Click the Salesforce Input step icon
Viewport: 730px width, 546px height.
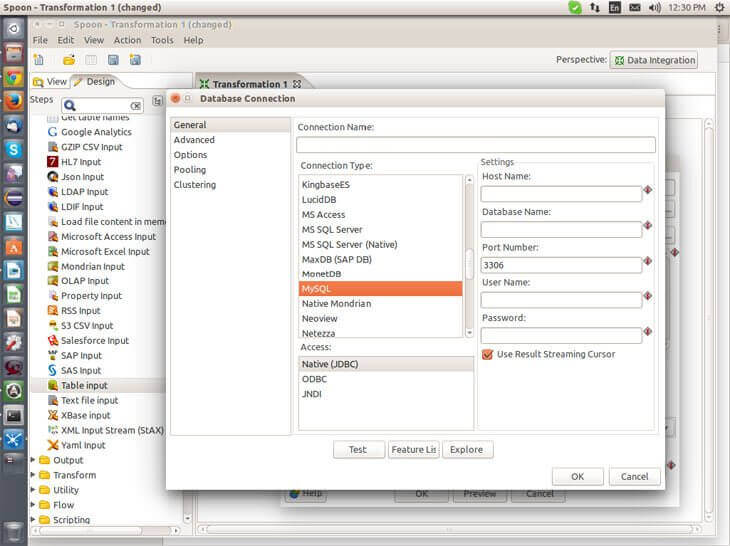53,340
